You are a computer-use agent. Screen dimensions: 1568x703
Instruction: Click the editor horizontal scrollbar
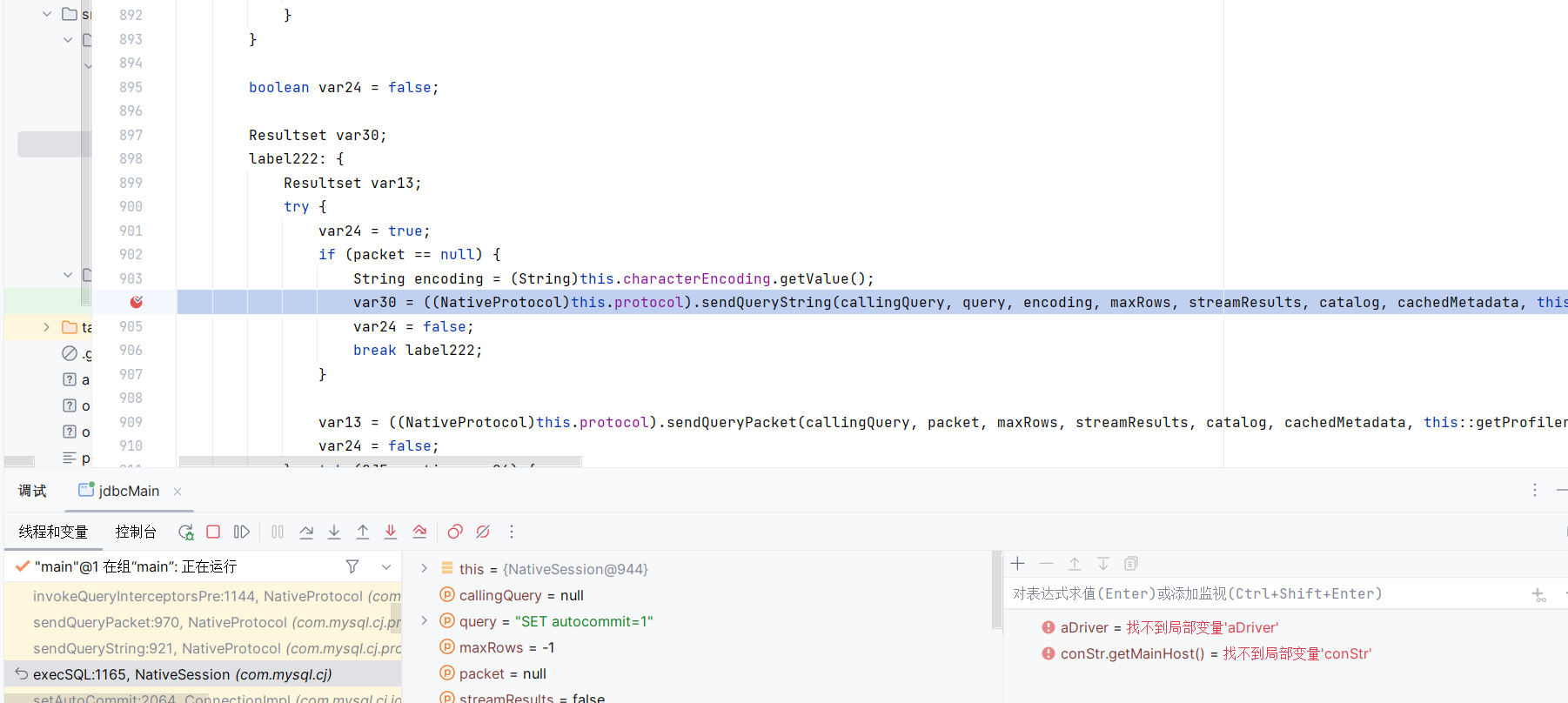[380, 460]
